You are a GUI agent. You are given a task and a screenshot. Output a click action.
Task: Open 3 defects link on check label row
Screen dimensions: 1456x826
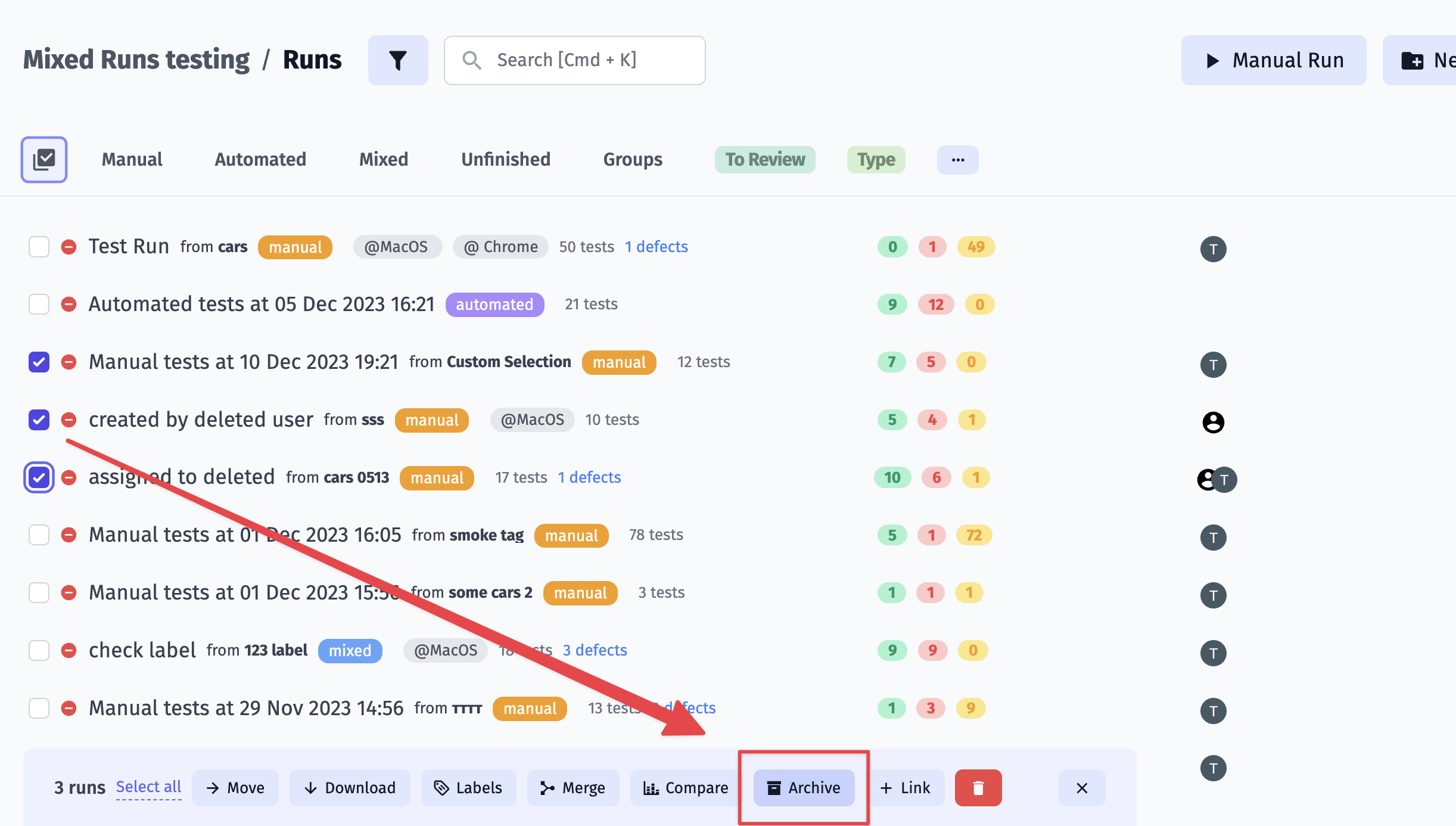pyautogui.click(x=595, y=650)
